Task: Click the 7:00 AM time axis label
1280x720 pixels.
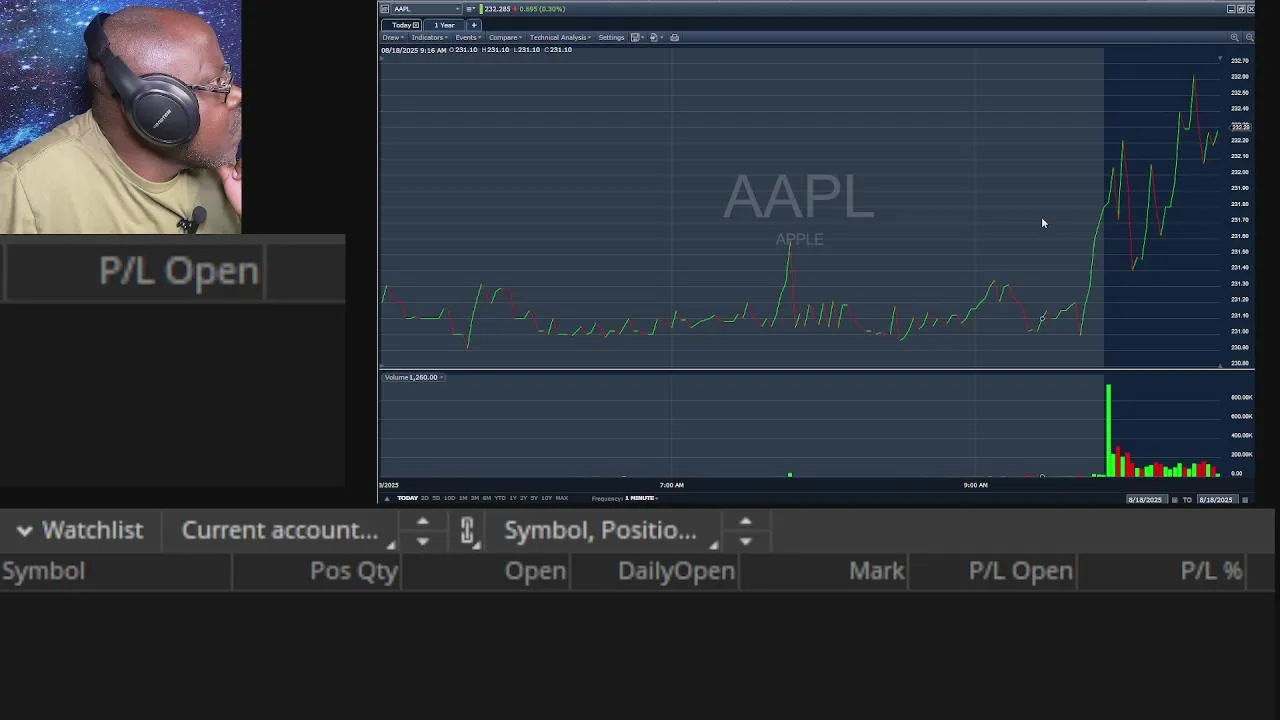Action: (671, 485)
